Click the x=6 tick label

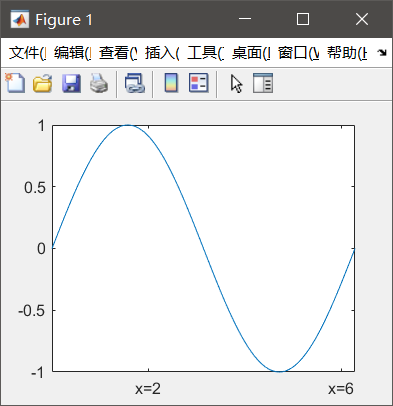pos(341,389)
